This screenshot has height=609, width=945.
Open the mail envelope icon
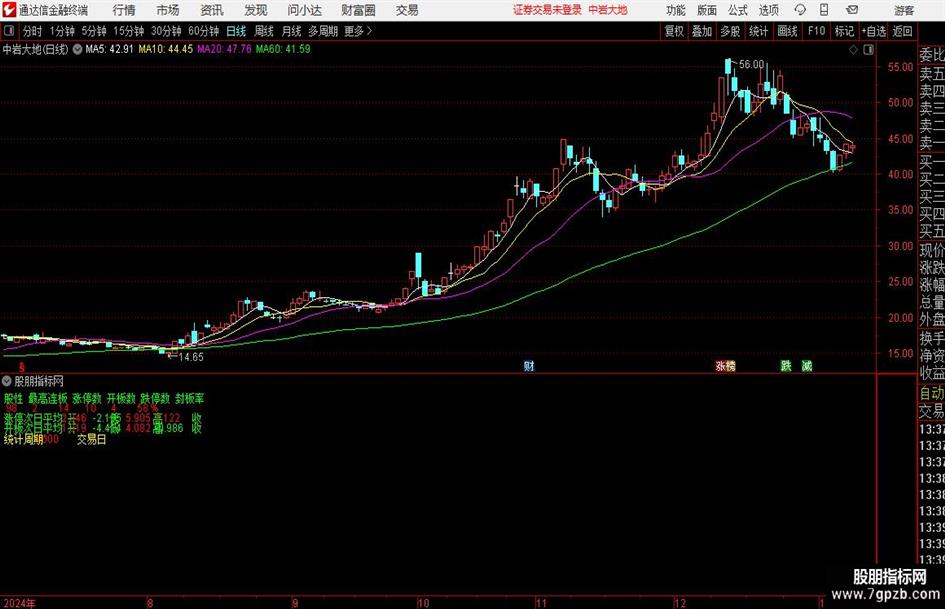(852, 10)
